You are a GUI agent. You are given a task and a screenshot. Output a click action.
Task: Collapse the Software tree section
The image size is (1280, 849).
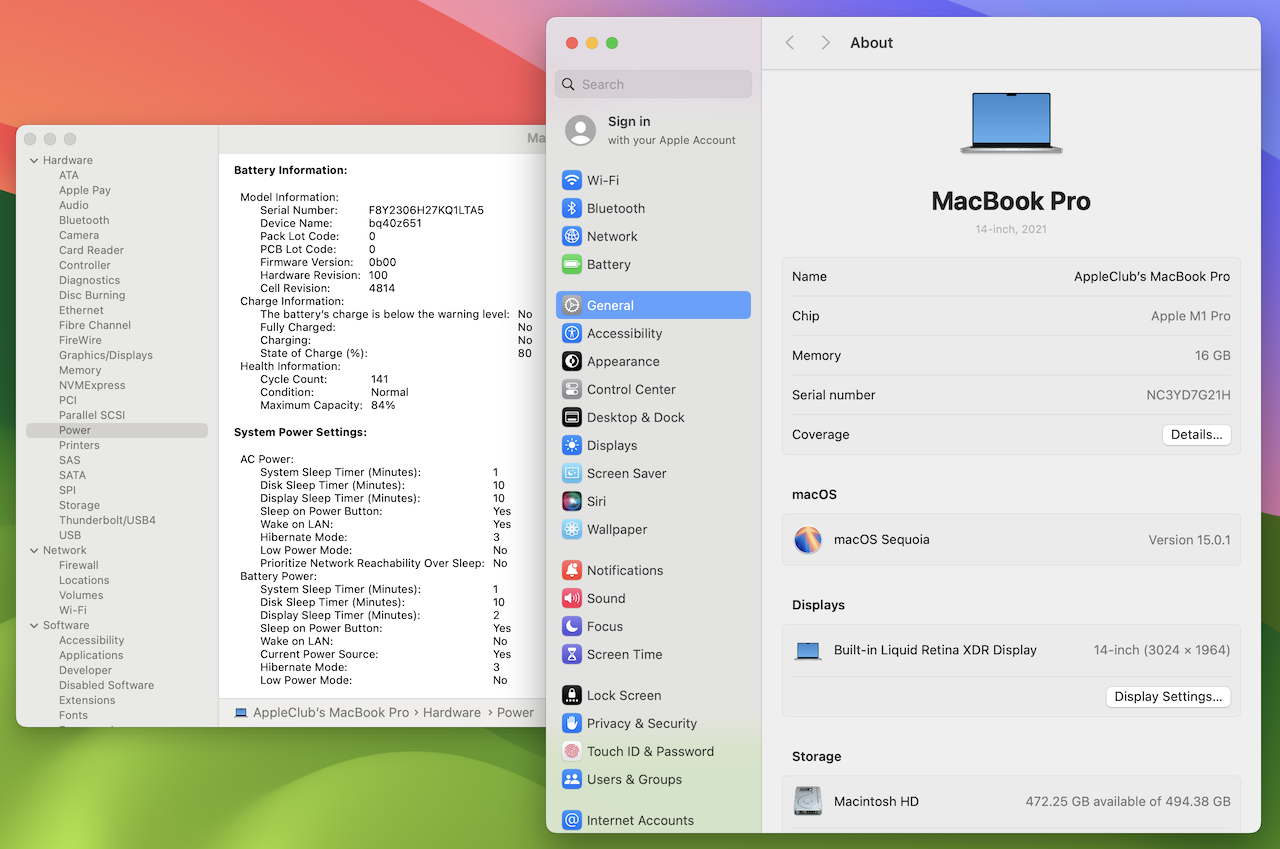(34, 625)
